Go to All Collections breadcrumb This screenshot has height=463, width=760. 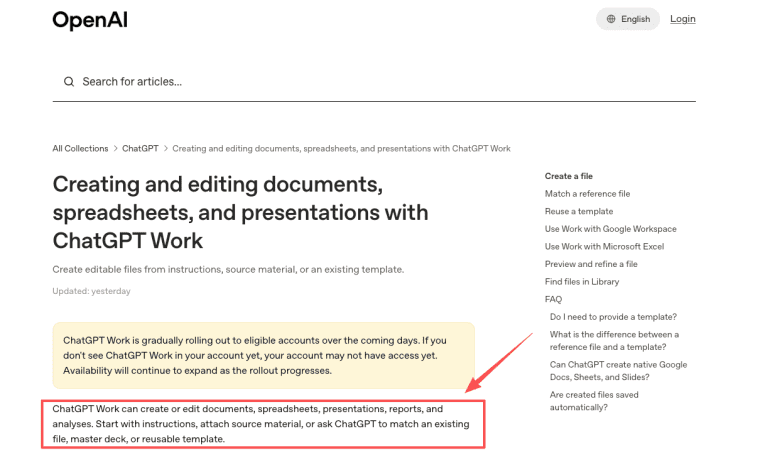coord(80,148)
